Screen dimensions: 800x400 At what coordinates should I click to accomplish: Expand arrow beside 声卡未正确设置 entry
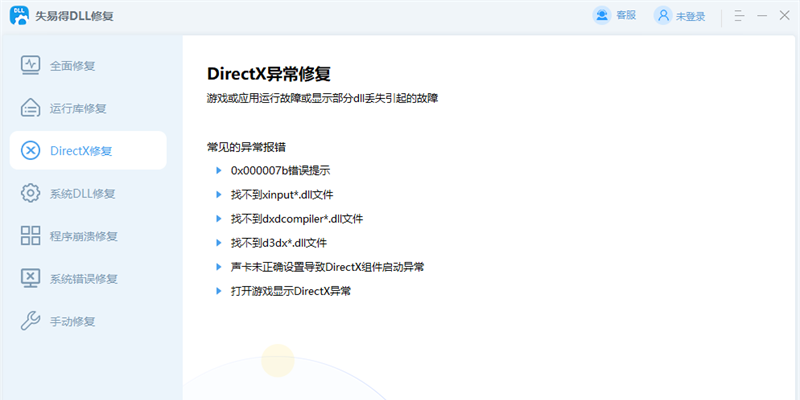[219, 267]
